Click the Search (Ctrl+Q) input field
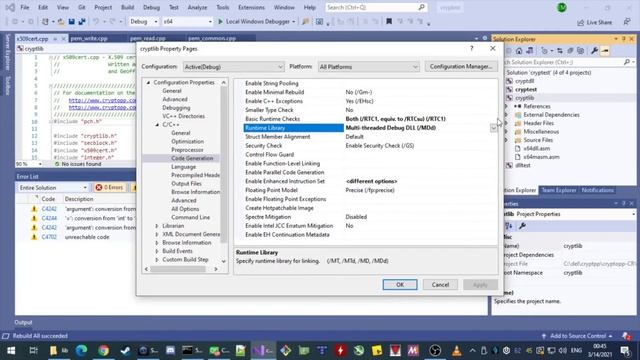 coord(376,7)
